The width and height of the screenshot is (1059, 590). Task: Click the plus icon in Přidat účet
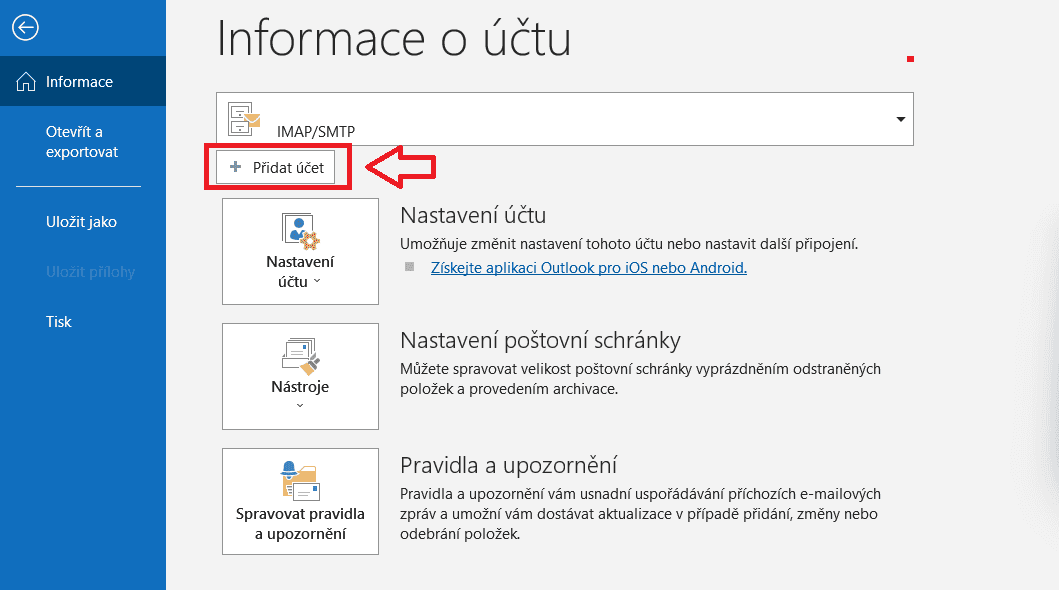point(235,167)
